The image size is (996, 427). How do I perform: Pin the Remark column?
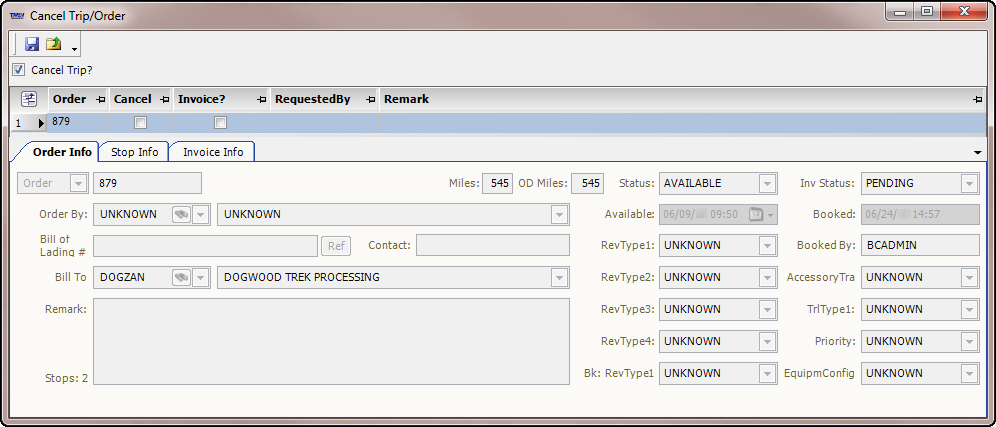pos(978,100)
